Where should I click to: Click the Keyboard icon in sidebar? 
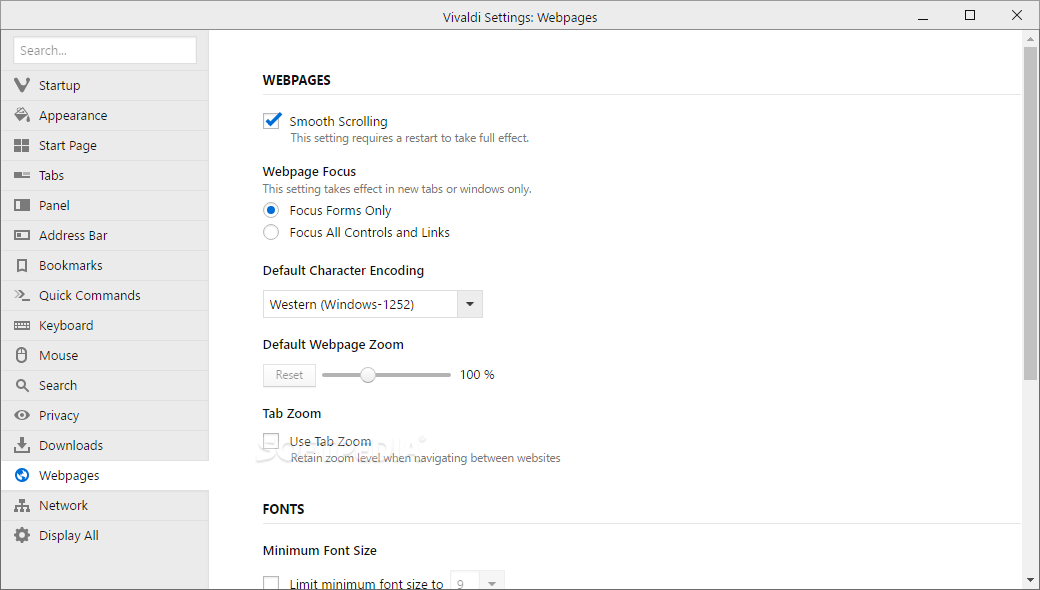coord(21,325)
